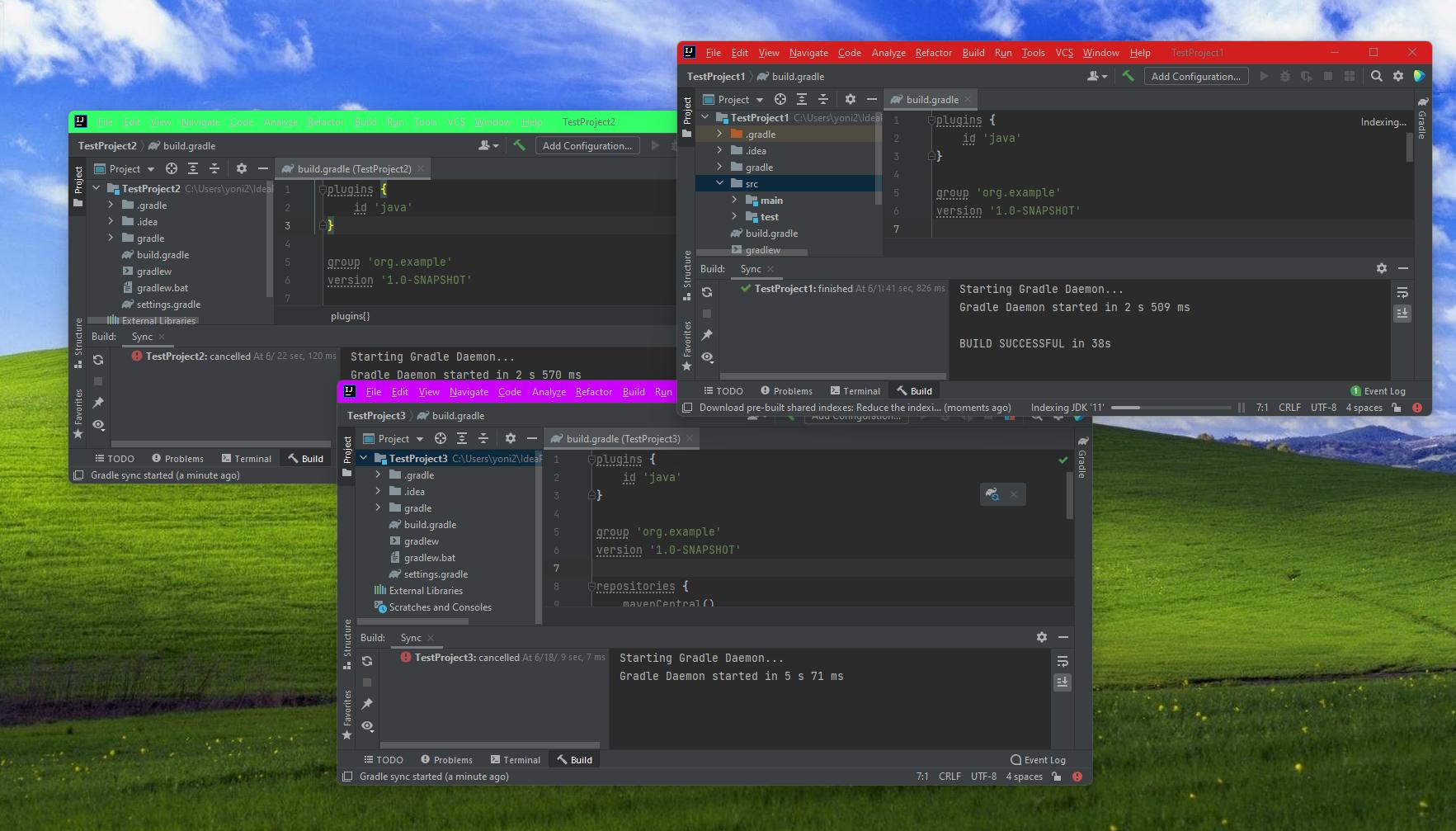Screen dimensions: 1456x831
Task: Collapse the src folder in TestProject1 tree
Action: (x=719, y=183)
